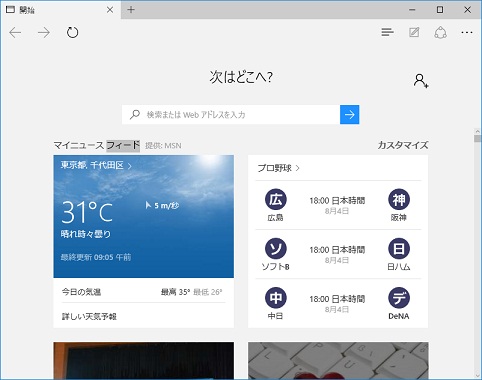Maximize the browser window
Screen dimensions: 482x380
pyautogui.click(x=440, y=10)
